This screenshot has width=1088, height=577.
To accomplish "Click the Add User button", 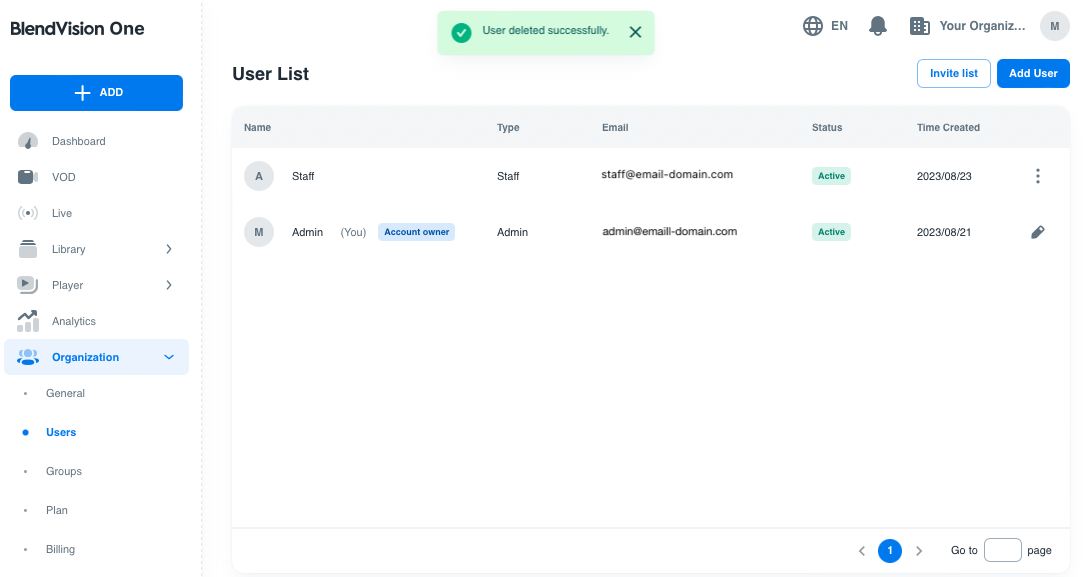I will 1033,73.
